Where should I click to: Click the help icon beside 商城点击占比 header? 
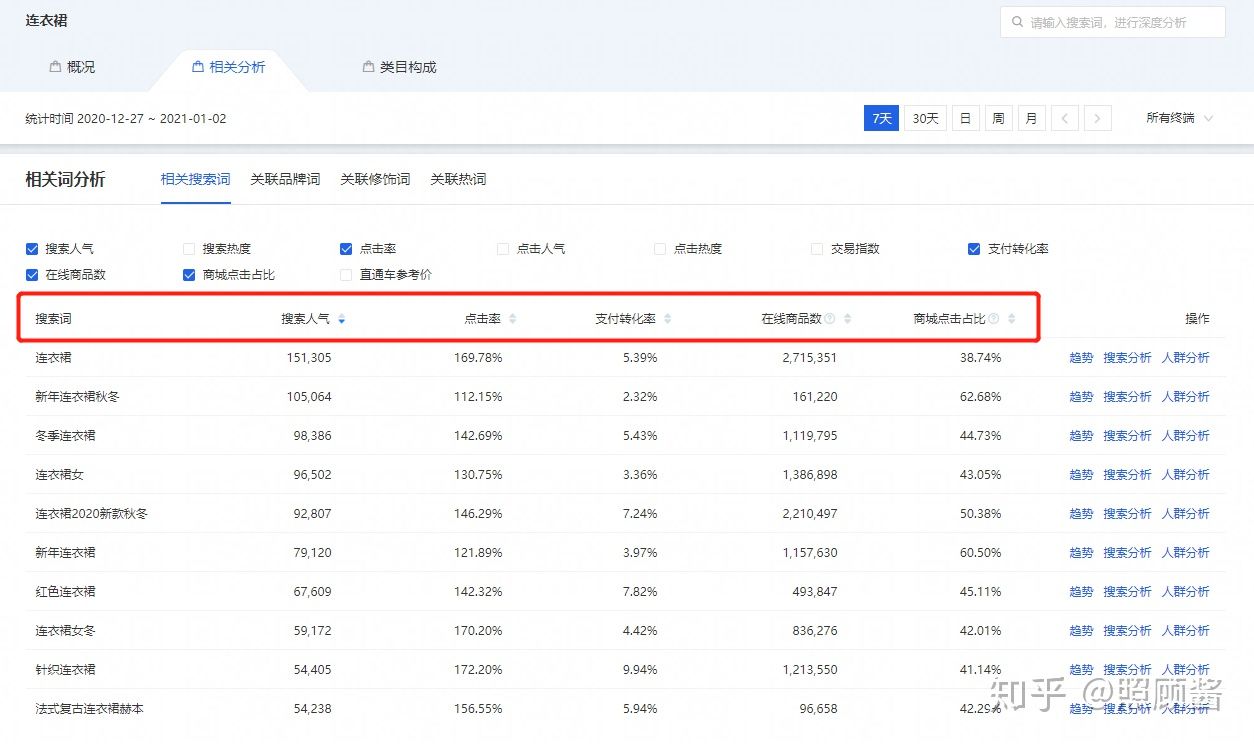click(994, 318)
